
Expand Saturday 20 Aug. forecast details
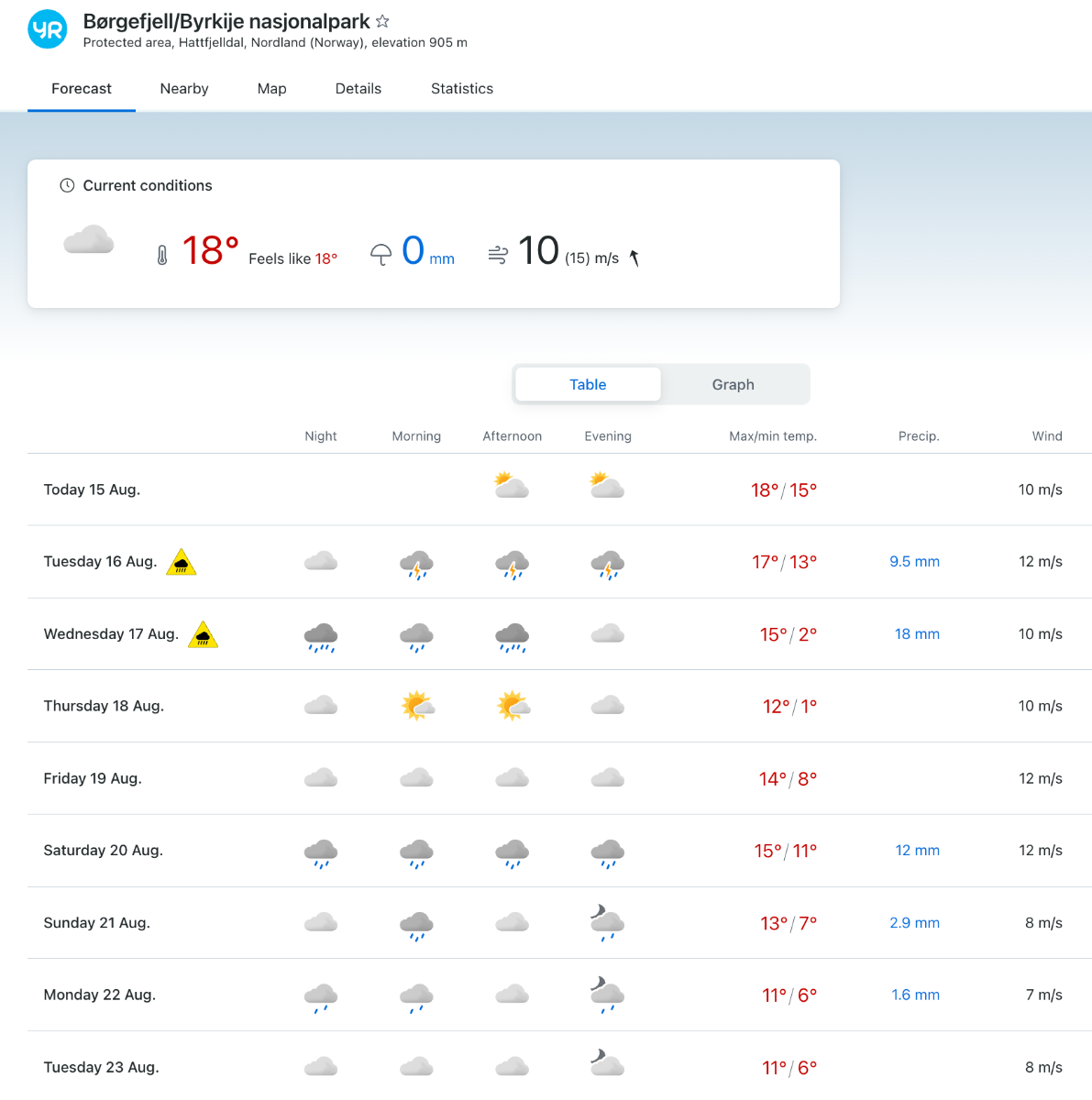tap(103, 851)
